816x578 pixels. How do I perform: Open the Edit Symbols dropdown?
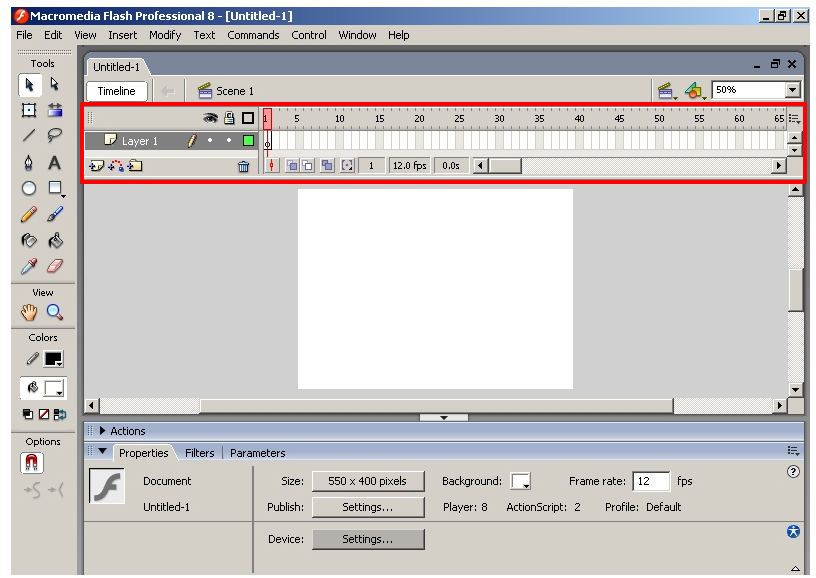pyautogui.click(x=695, y=91)
